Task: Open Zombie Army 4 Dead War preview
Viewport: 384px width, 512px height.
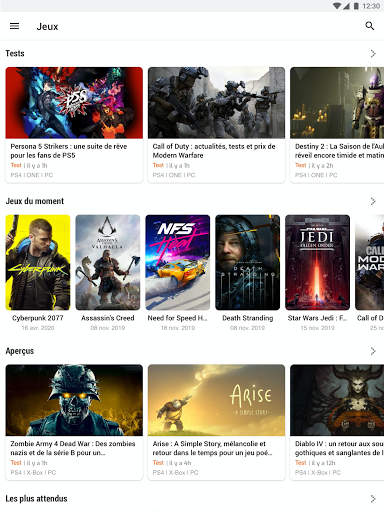Action: tap(74, 422)
